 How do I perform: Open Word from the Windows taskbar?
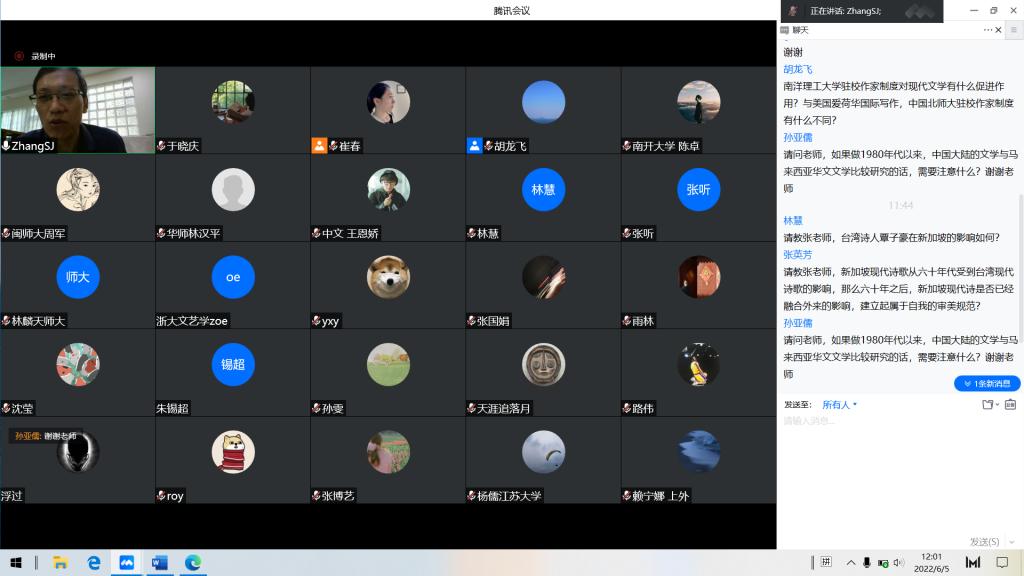point(159,563)
